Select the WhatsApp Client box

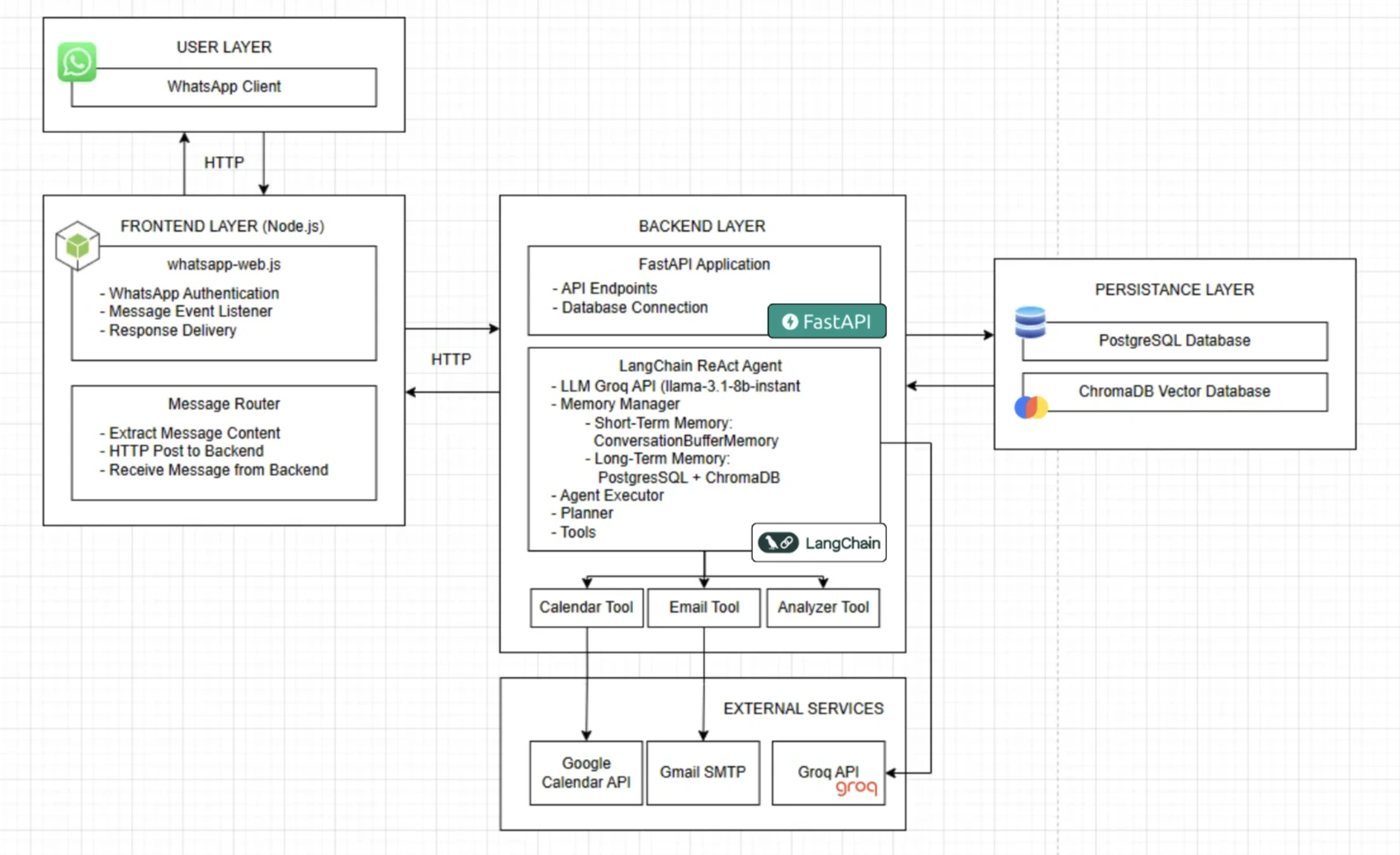[x=224, y=87]
